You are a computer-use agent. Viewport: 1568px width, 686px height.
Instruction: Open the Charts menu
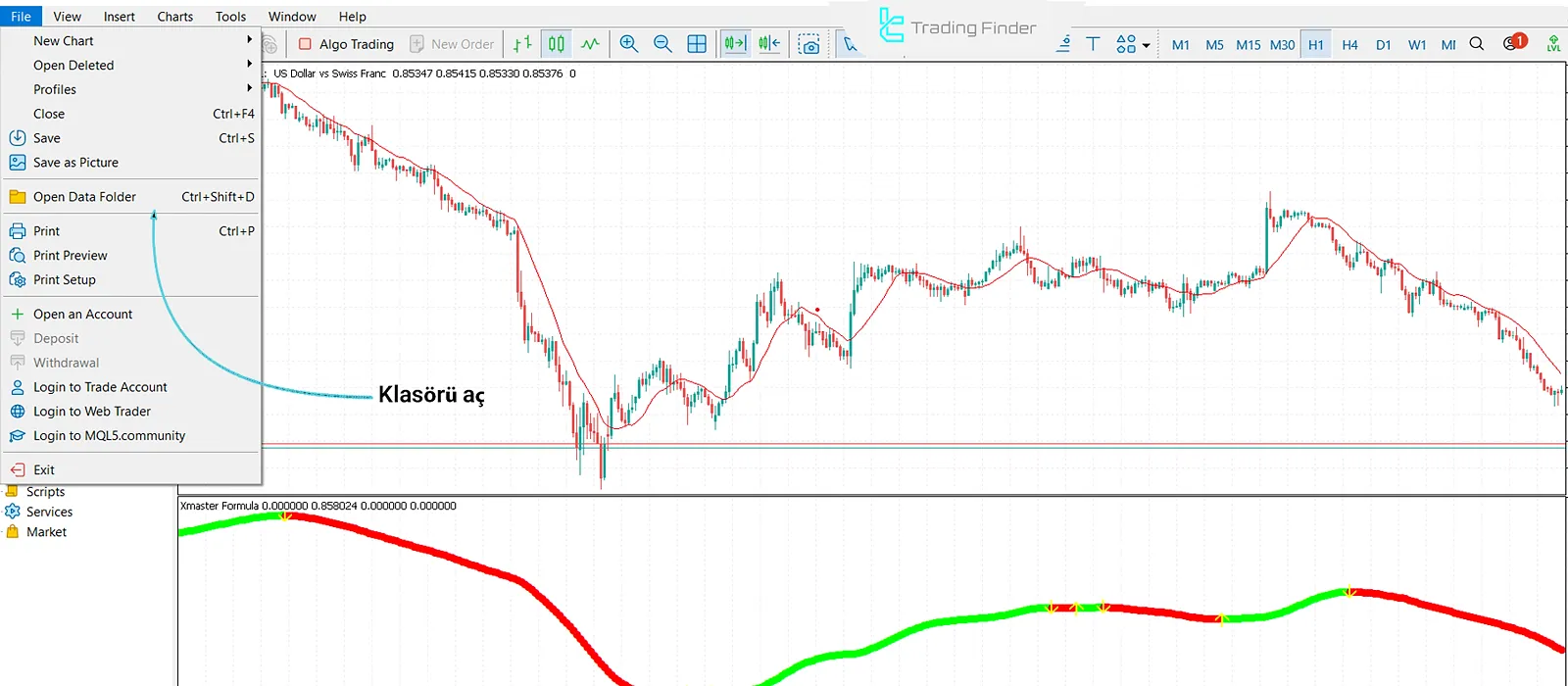[175, 17]
